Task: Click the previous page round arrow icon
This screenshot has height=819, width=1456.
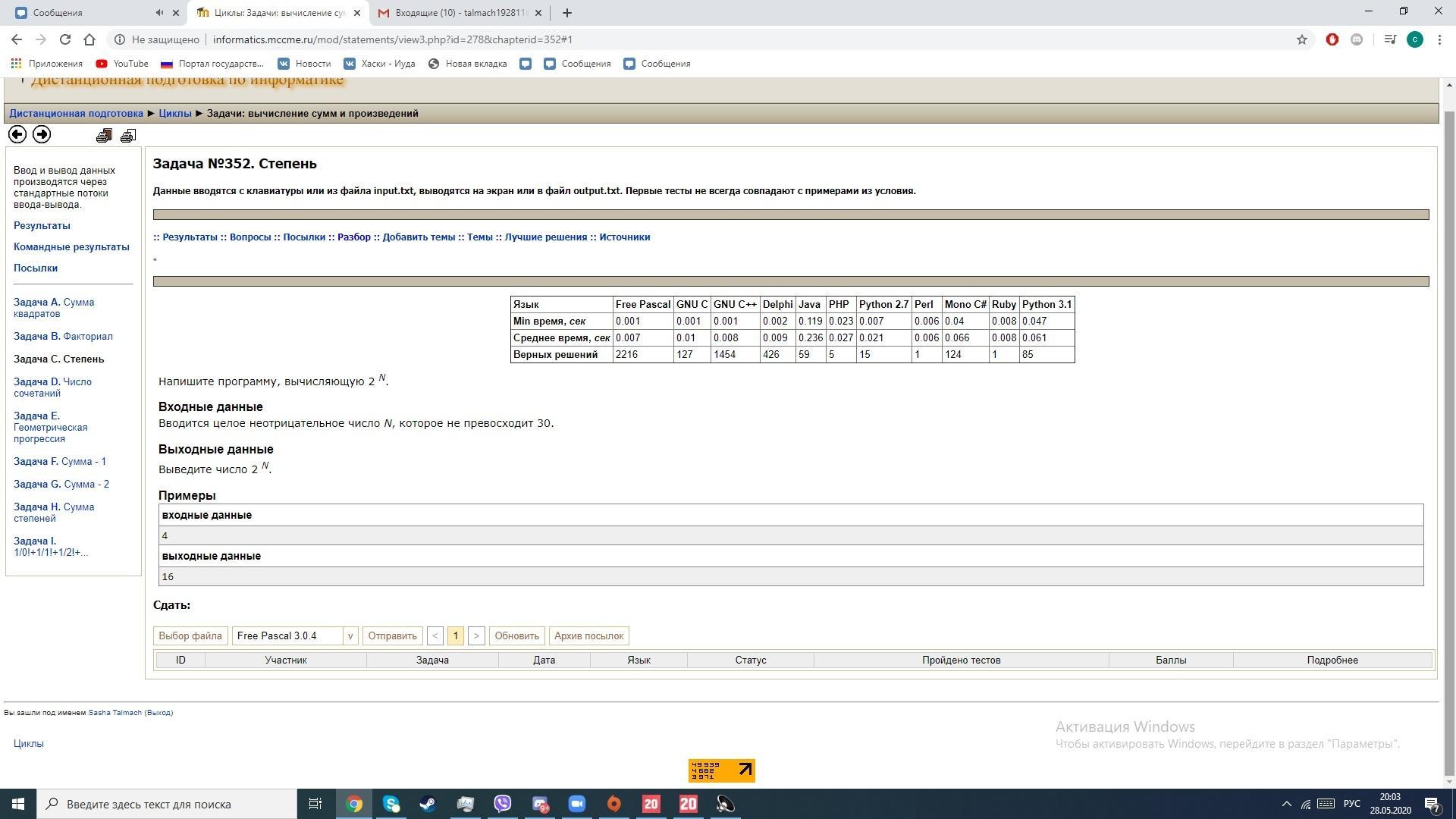Action: coord(17,134)
